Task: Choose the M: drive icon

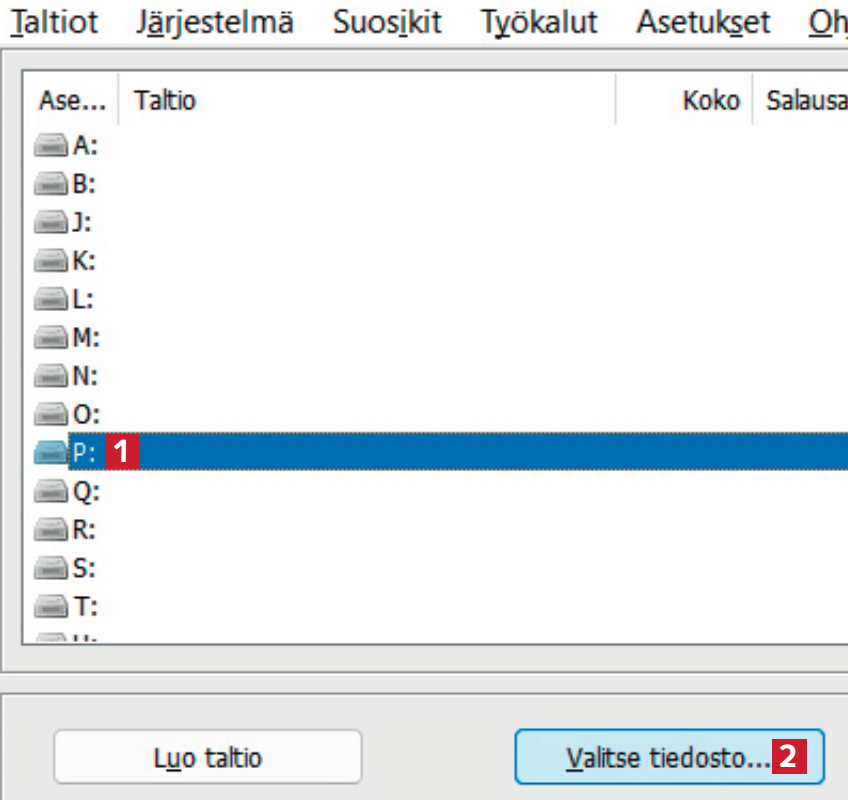Action: (x=51, y=338)
